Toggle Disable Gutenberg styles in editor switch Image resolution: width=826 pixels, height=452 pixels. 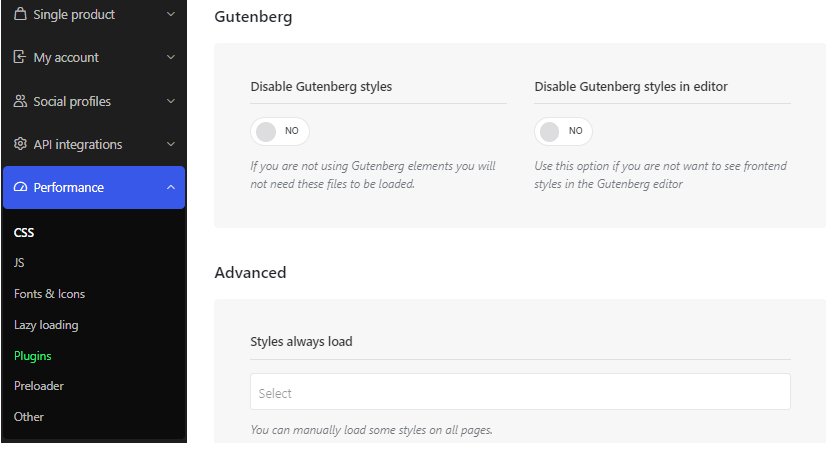[x=563, y=131]
